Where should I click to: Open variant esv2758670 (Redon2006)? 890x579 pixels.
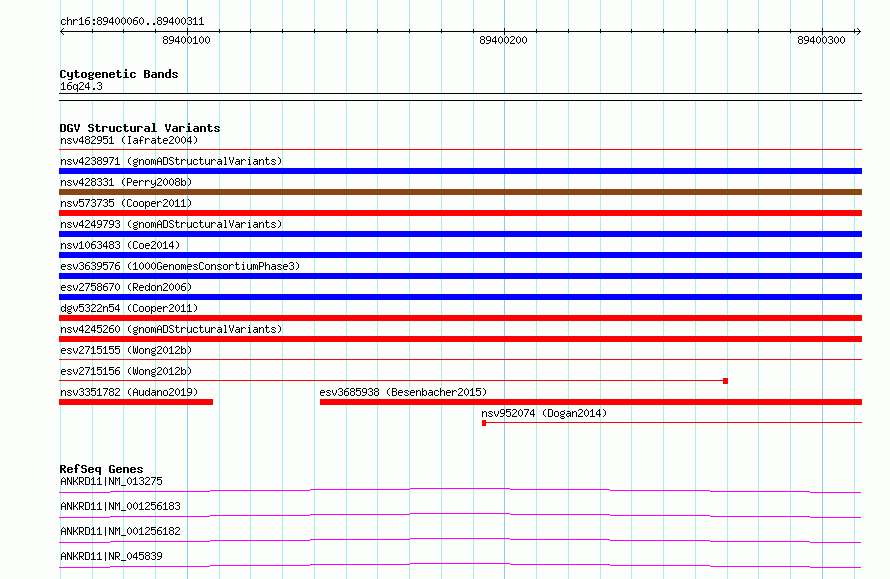pos(126,287)
